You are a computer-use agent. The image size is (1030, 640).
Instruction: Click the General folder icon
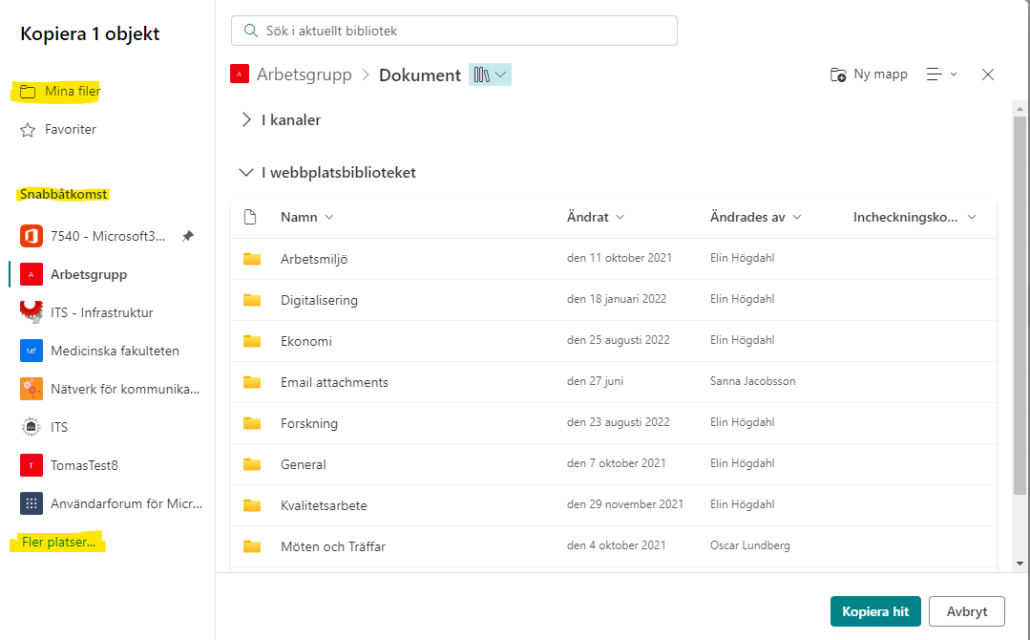click(252, 464)
